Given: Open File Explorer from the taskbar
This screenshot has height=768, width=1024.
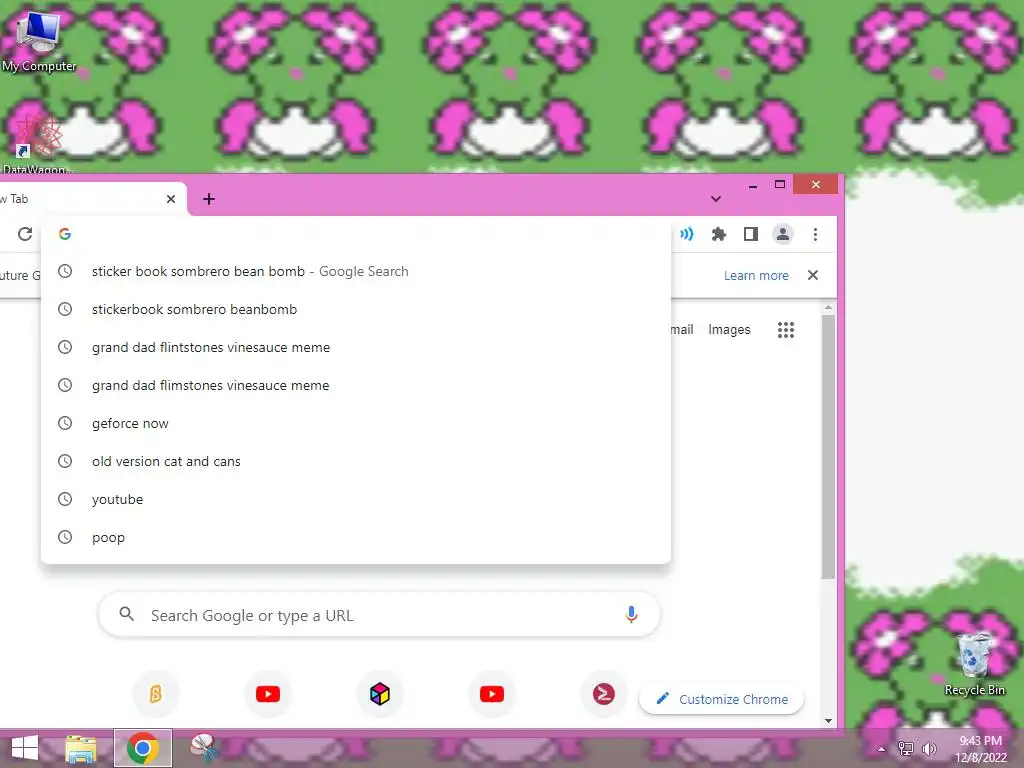Looking at the screenshot, I should [81, 748].
